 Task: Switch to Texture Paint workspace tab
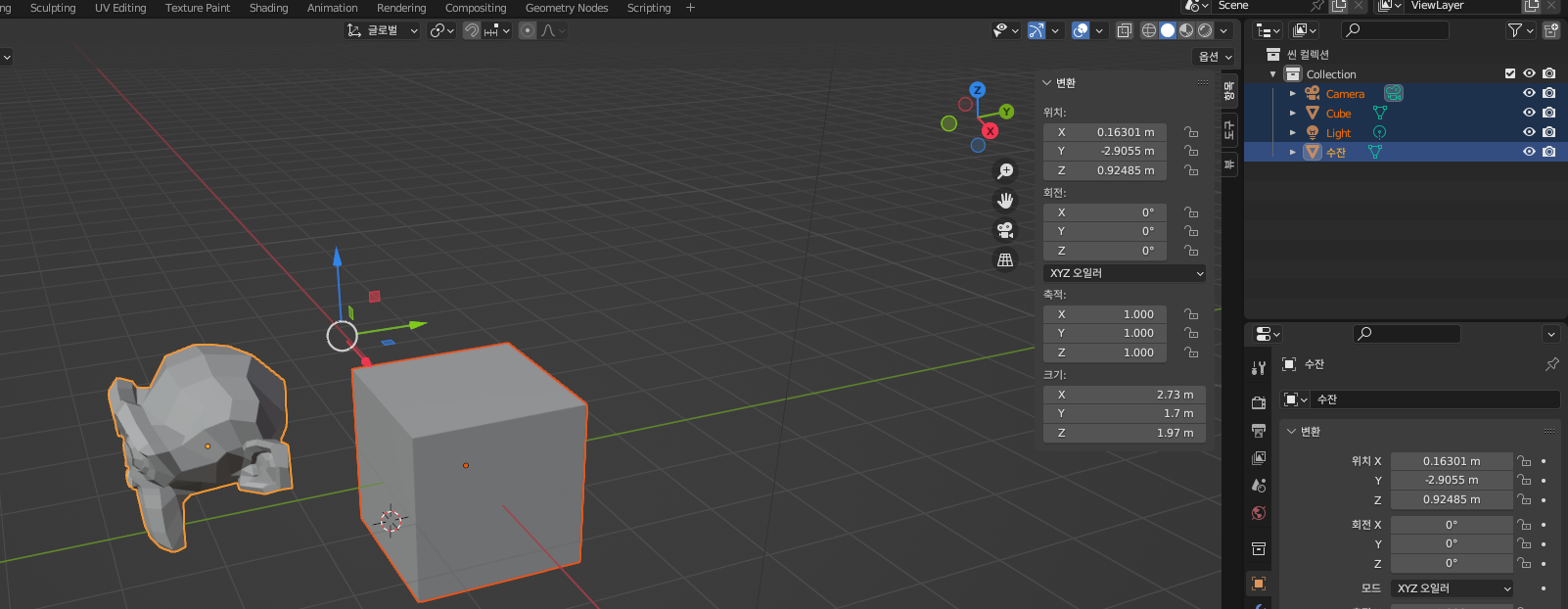198,8
